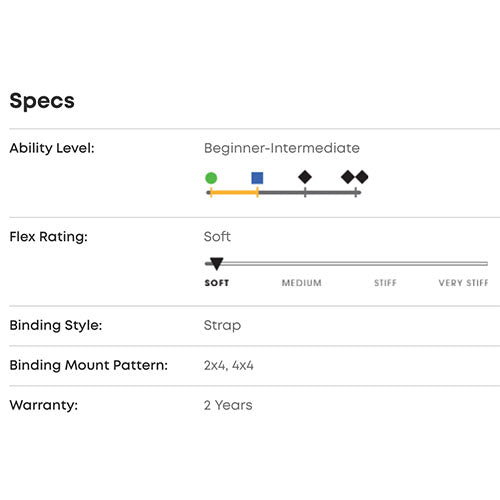
Task: Select the SOFT flex label
Action: pos(217,283)
